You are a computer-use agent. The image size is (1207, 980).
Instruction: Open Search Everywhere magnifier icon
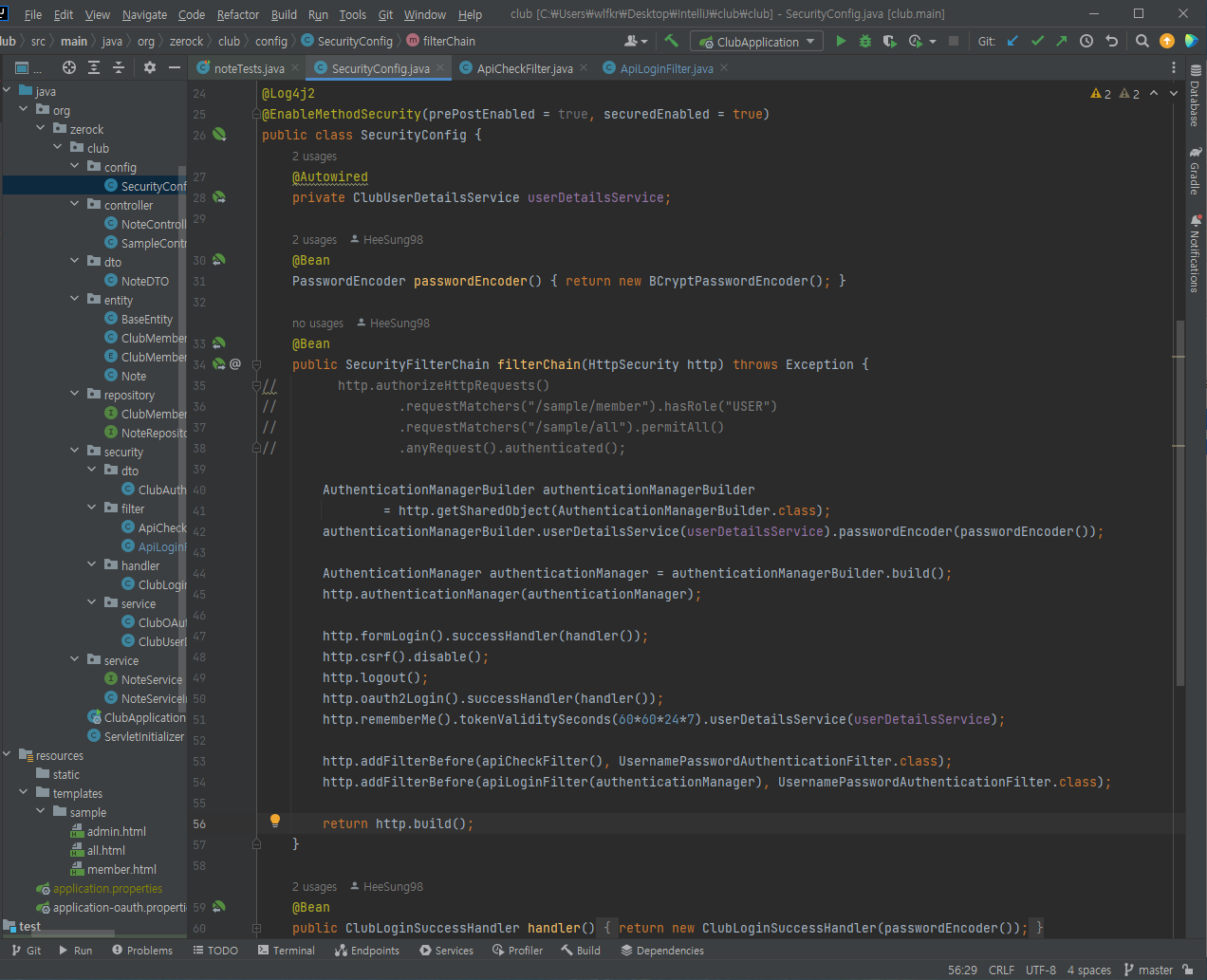click(1142, 41)
